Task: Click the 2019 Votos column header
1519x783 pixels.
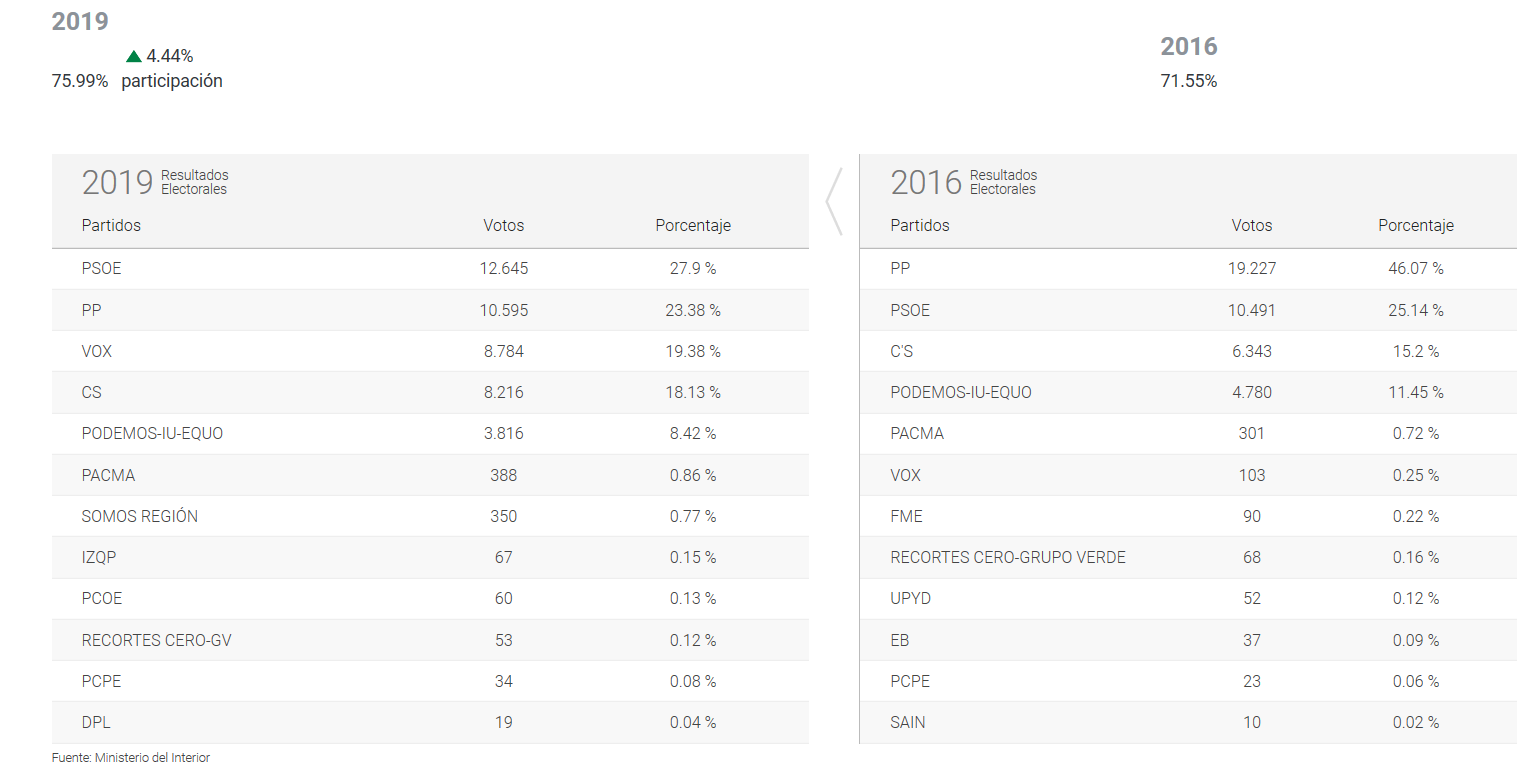Action: click(503, 226)
